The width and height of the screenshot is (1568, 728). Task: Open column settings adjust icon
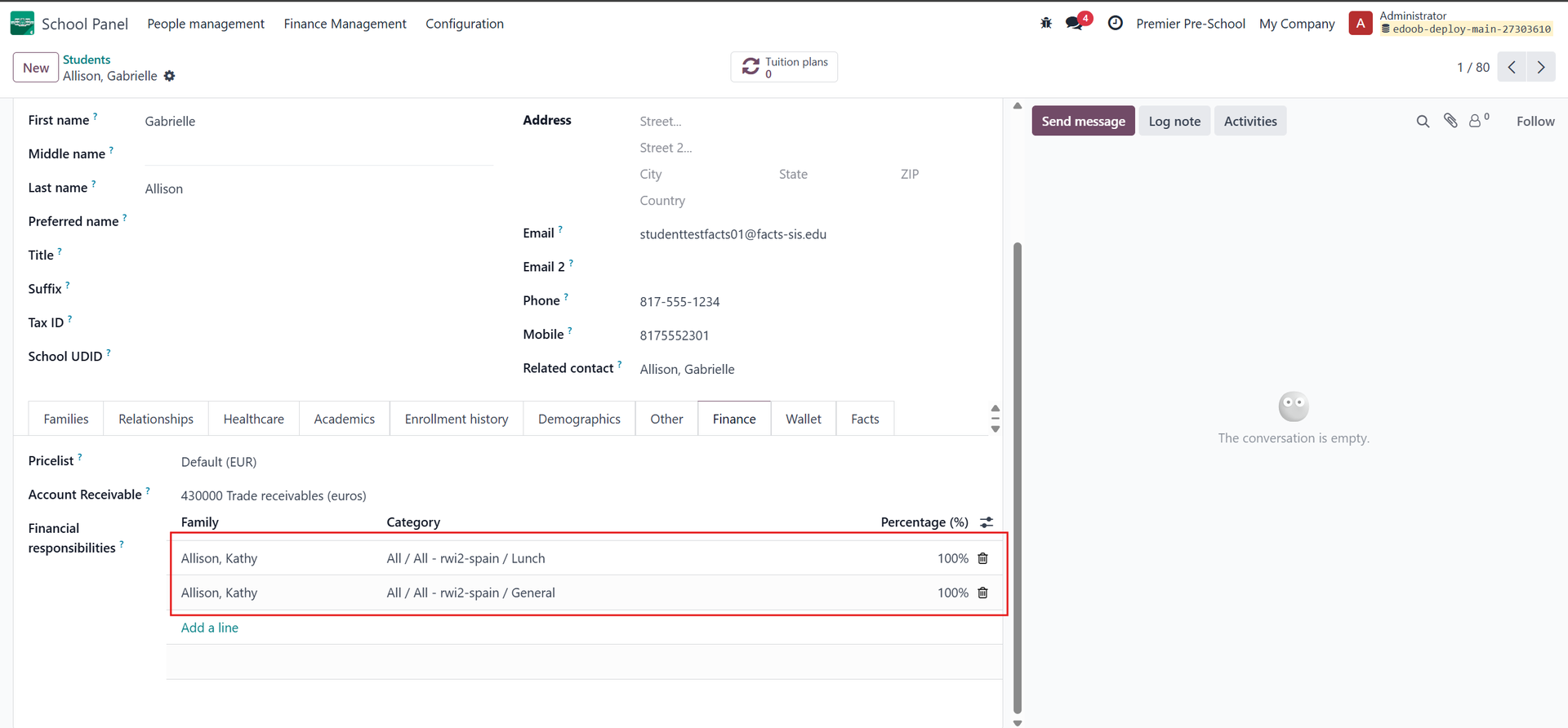(x=987, y=522)
